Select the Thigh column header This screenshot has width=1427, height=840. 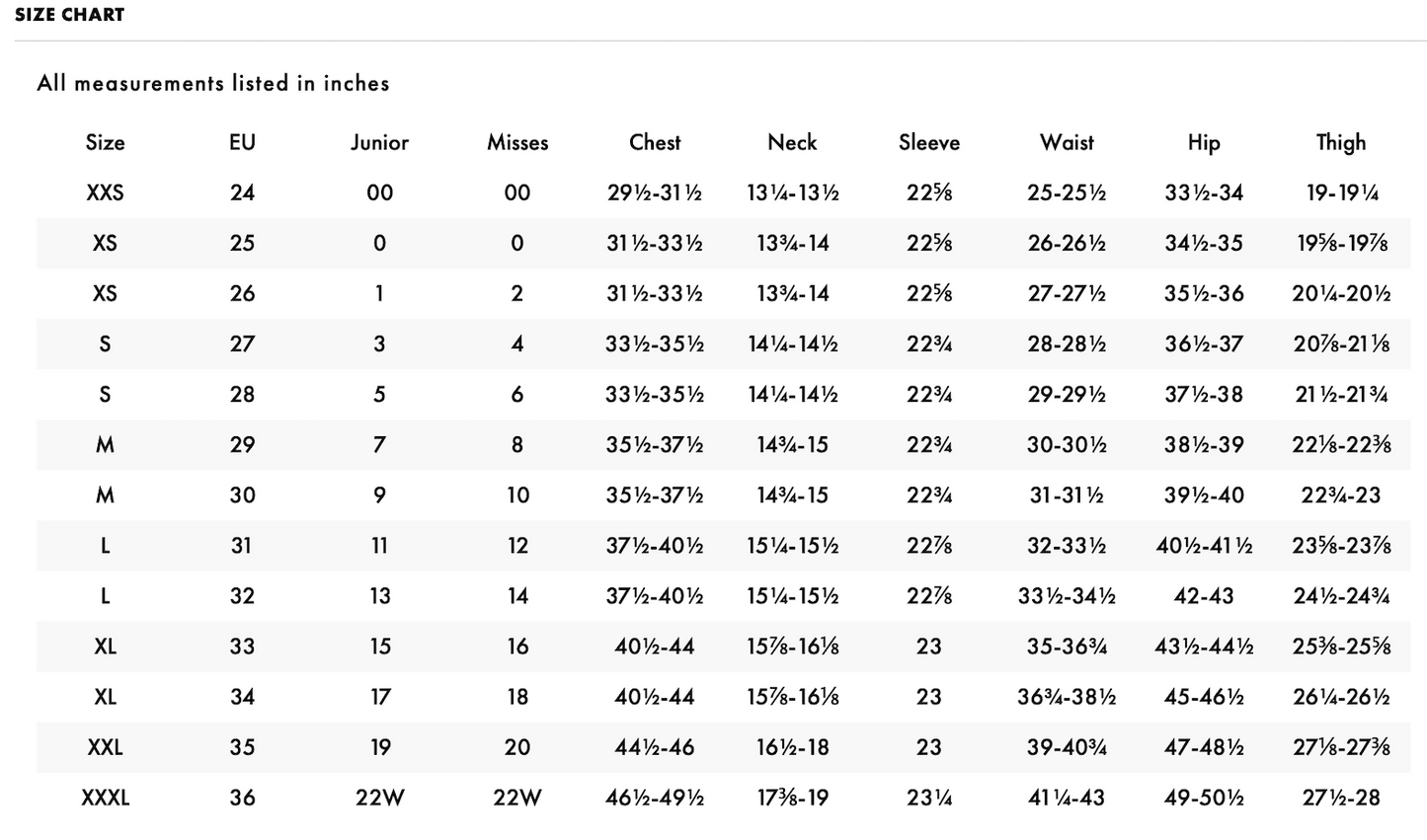point(1341,142)
